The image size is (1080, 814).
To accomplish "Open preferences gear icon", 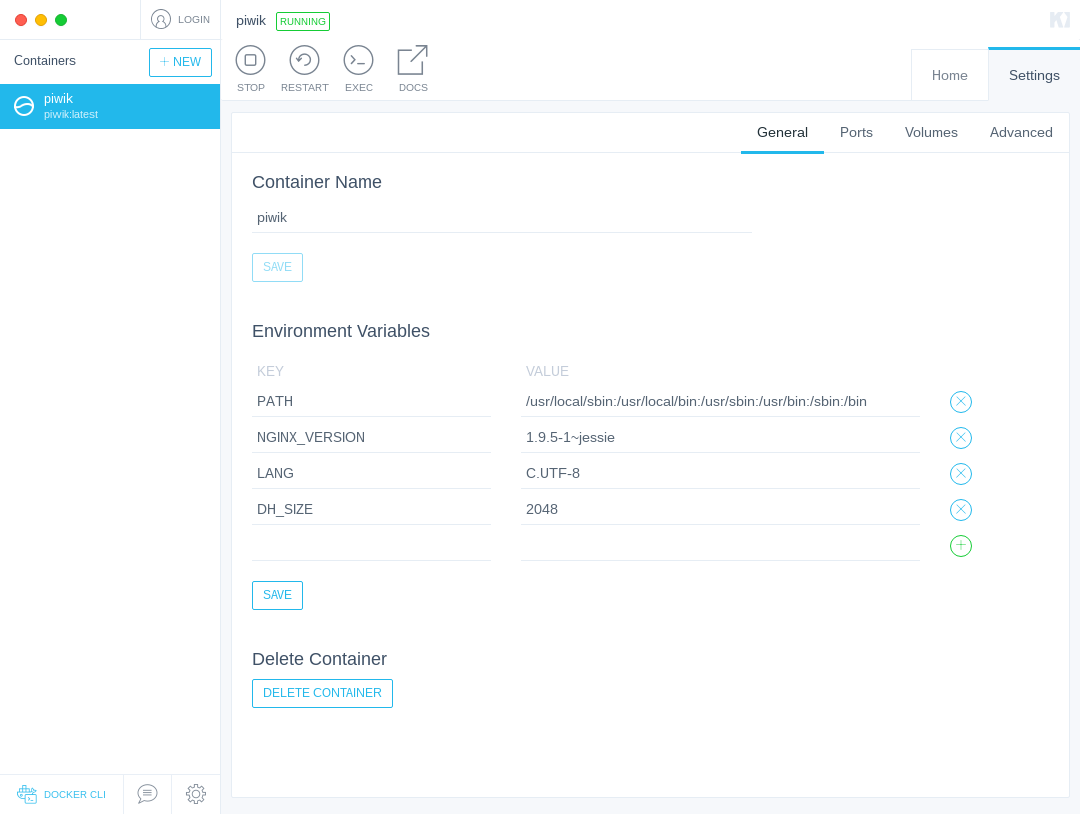I will coord(196,793).
